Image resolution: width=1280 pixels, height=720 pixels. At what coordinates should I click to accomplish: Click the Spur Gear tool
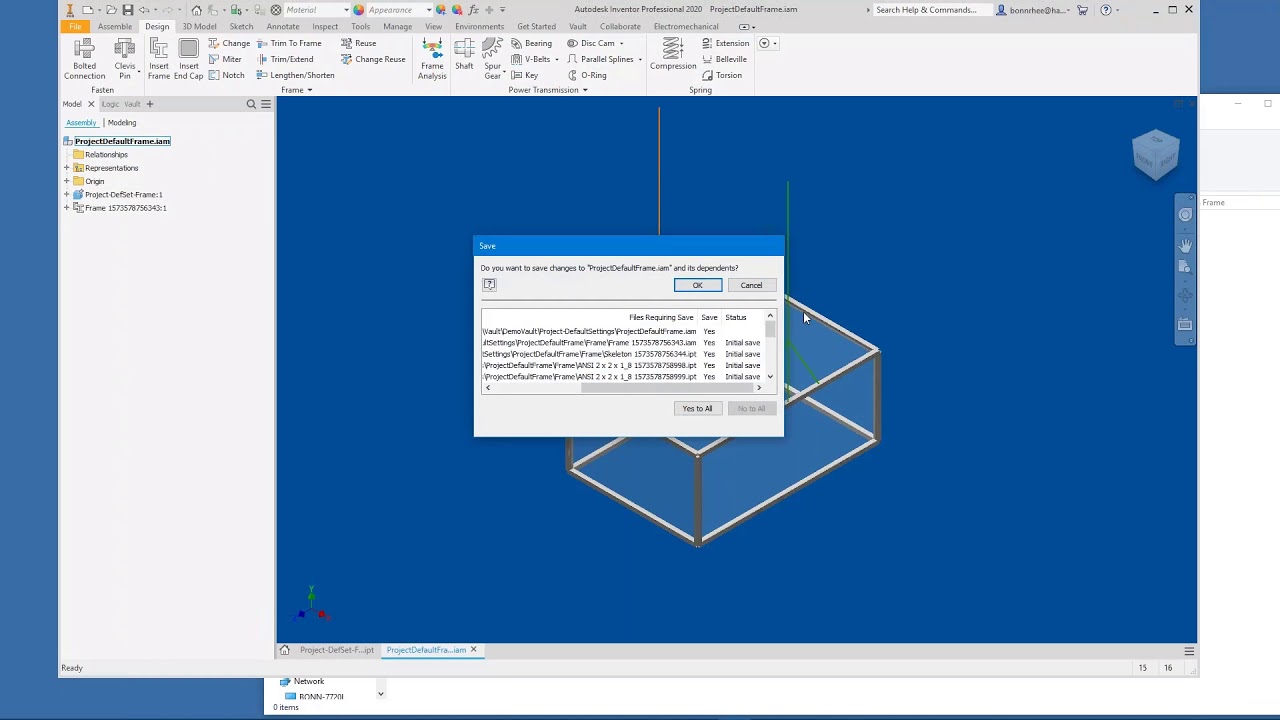(492, 59)
